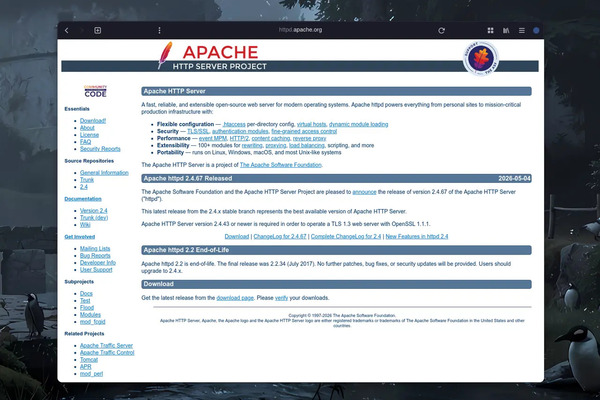This screenshot has height=400, width=600.
Task: Open the Download! sidebar link
Action: [93, 121]
